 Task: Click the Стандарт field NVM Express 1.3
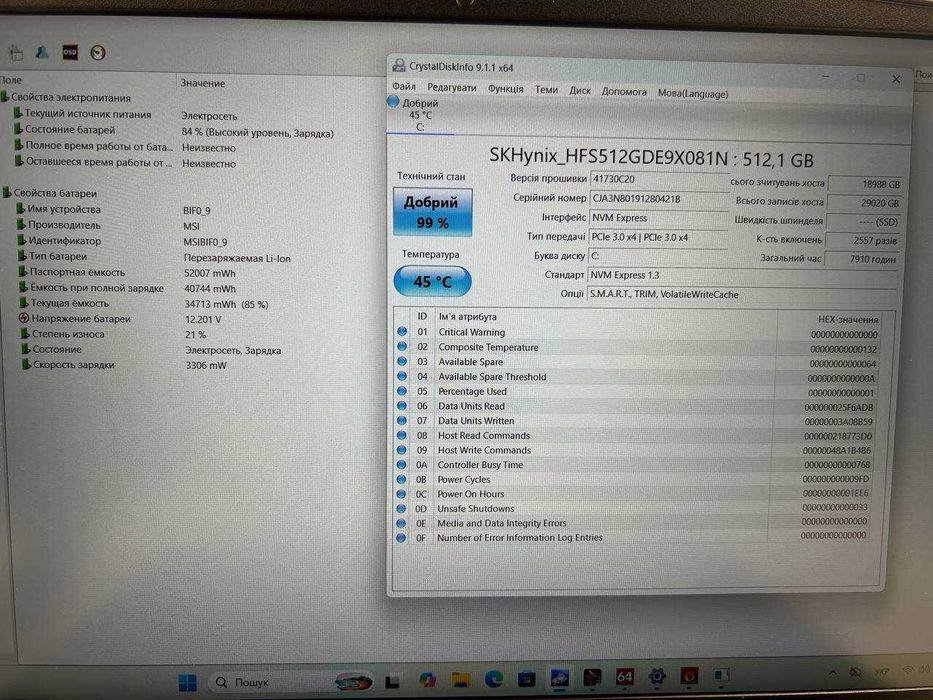742,276
